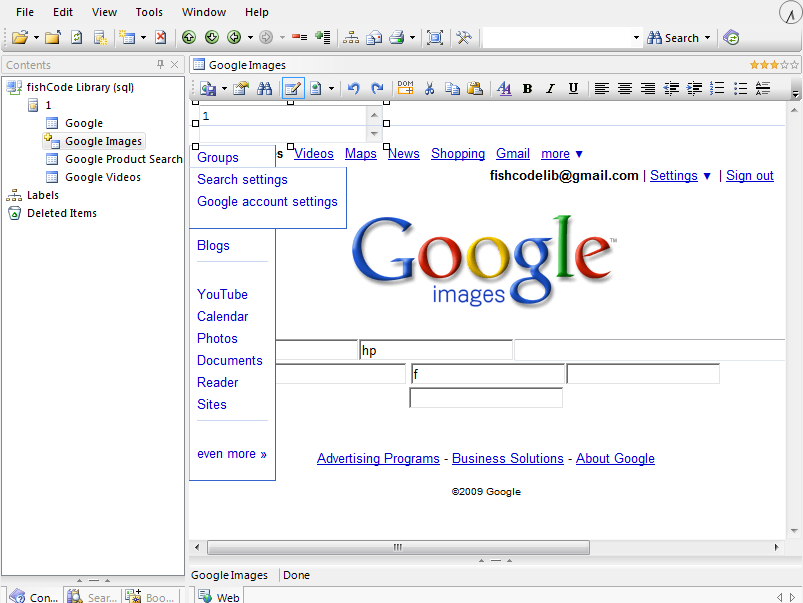Click the sync icon beside Search

[731, 37]
